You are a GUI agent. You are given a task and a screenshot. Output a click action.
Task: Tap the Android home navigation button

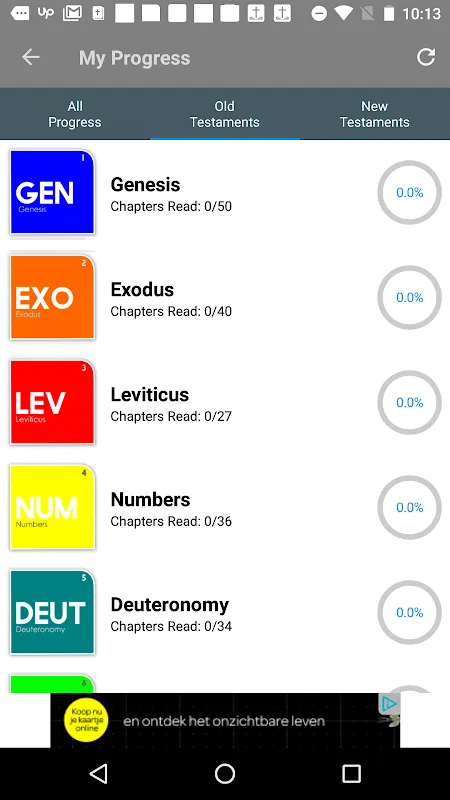pos(225,773)
